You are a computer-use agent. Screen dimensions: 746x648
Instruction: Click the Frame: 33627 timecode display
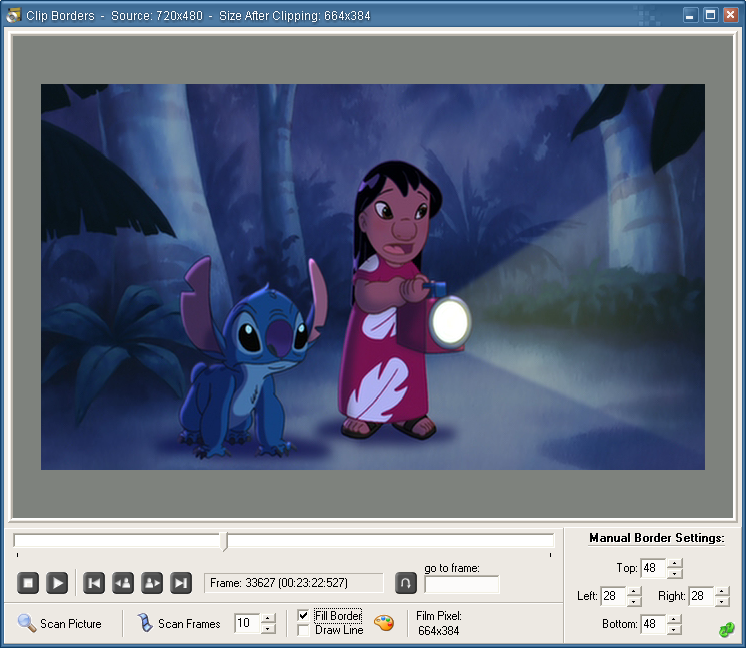pyautogui.click(x=294, y=583)
